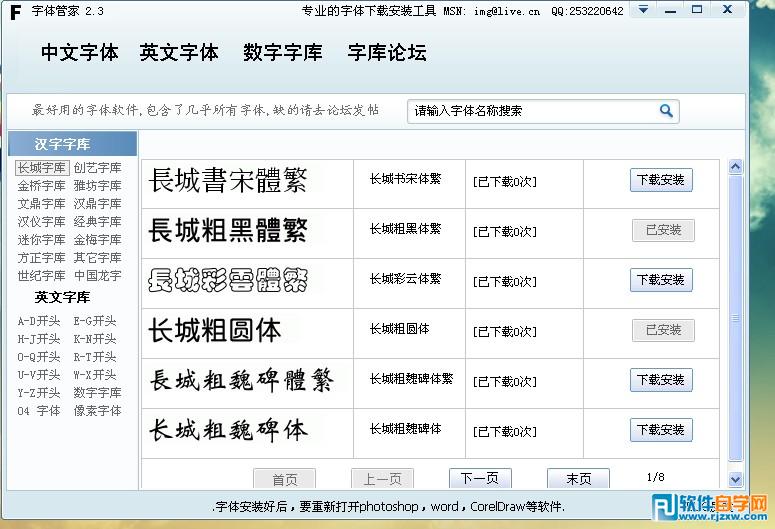The width and height of the screenshot is (775, 529).
Task: Click the 长城彩云体繁 font name text
Action: click(405, 279)
